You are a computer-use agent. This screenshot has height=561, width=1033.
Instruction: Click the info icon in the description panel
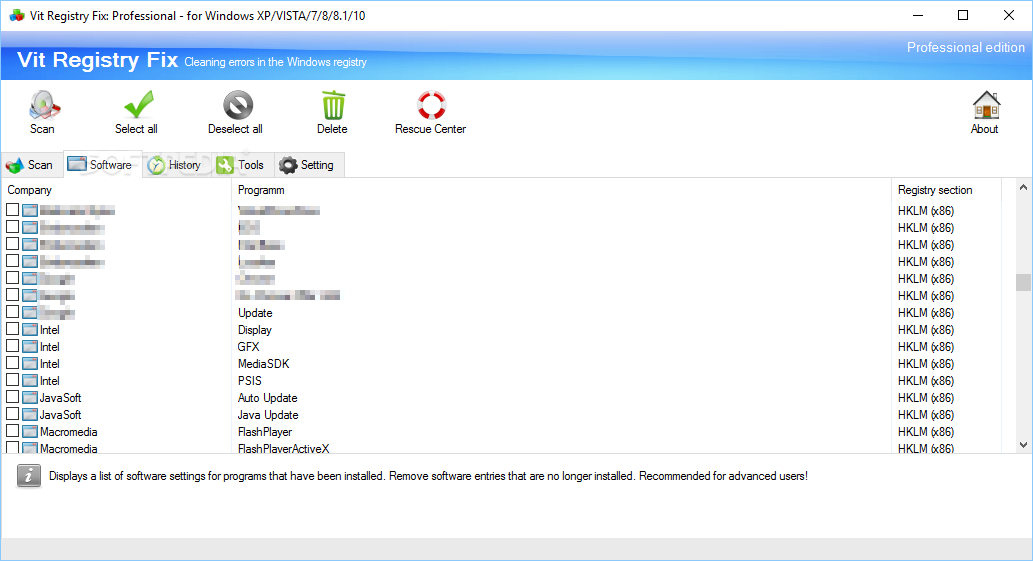coord(28,476)
